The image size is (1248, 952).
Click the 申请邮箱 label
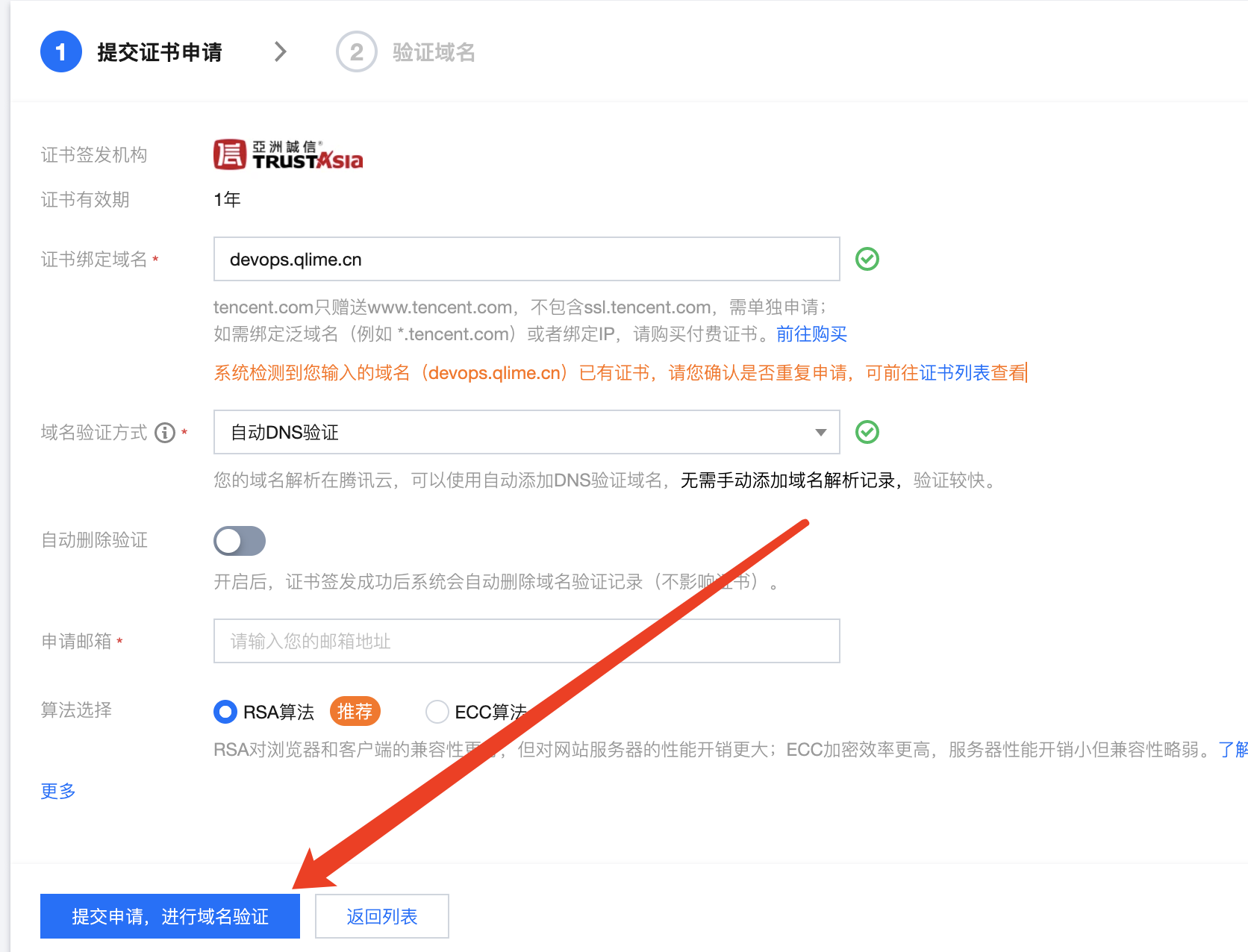click(76, 641)
